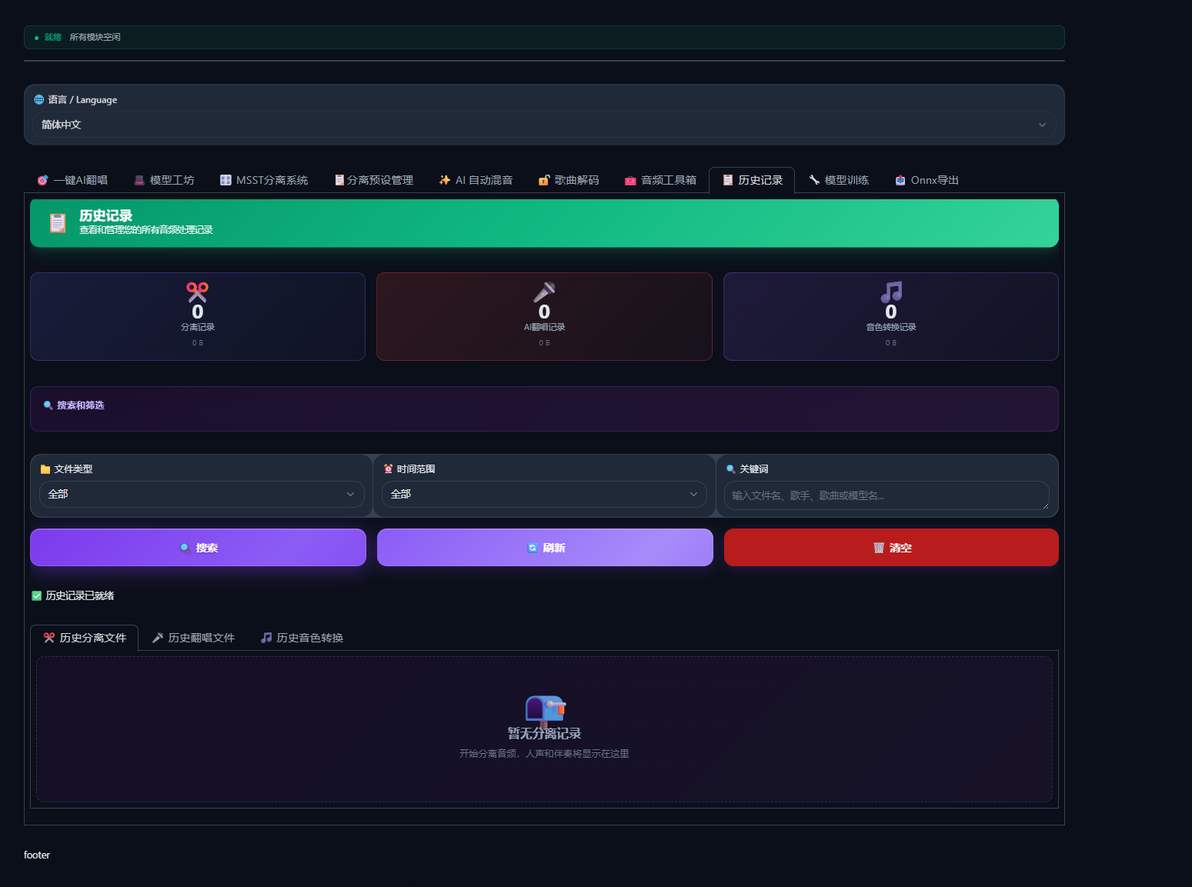
Task: Select the 历史翻唱文件 sub-tab
Action: coord(193,638)
